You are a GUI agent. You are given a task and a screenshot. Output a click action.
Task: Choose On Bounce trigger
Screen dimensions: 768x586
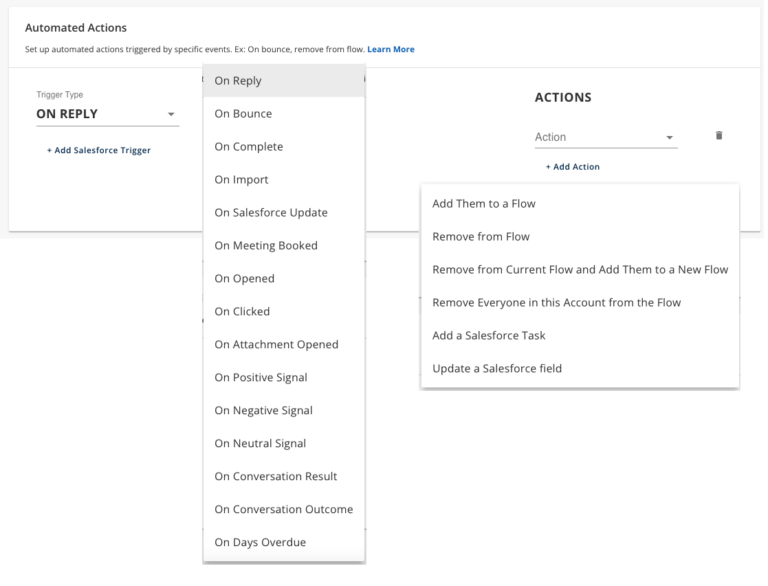[x=286, y=114]
